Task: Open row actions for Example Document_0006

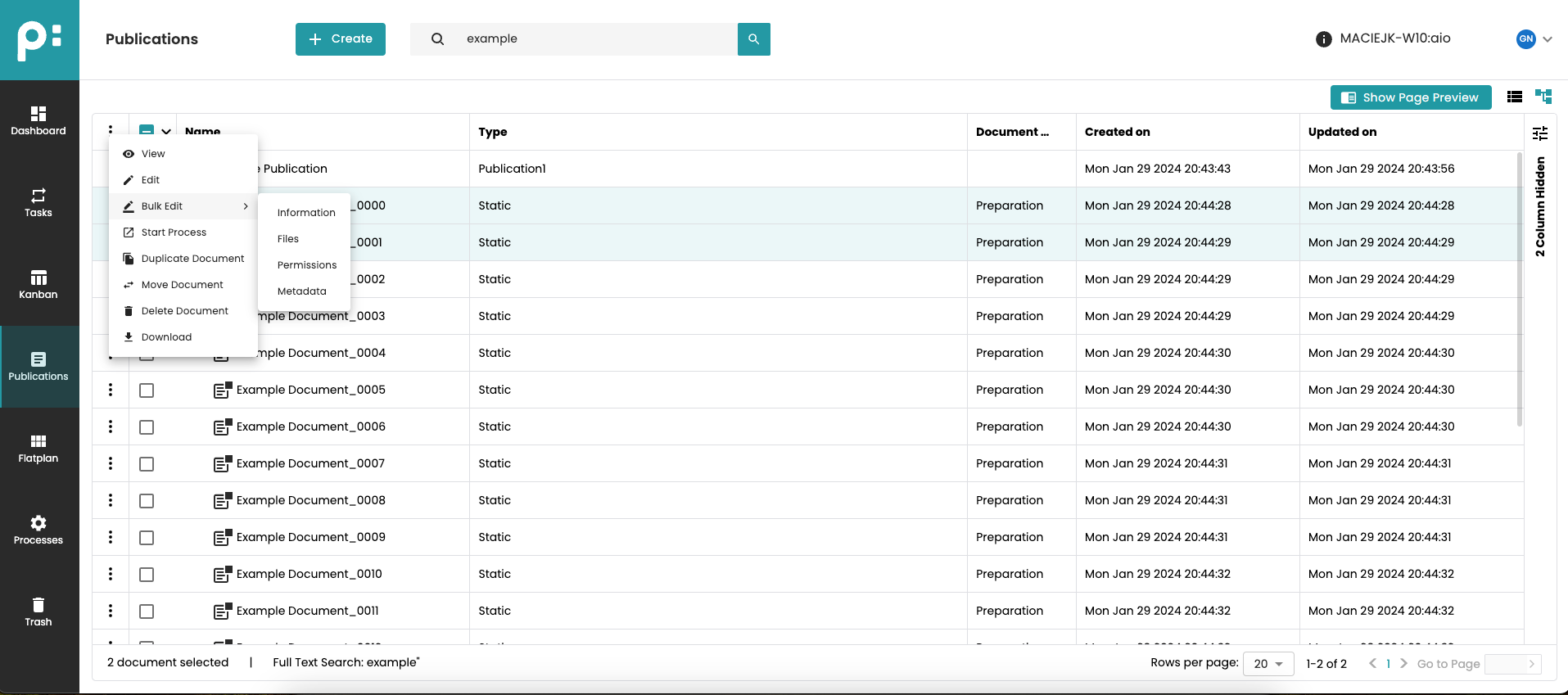Action: [x=111, y=426]
